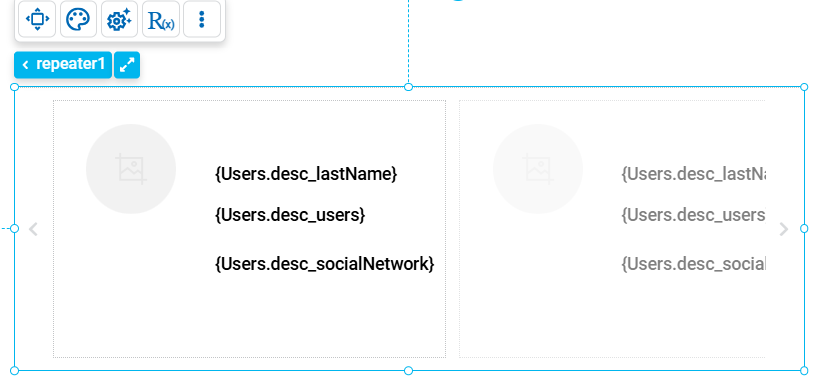Select the {Users.desc_users} text in first card
The image size is (818, 377).
(x=290, y=214)
